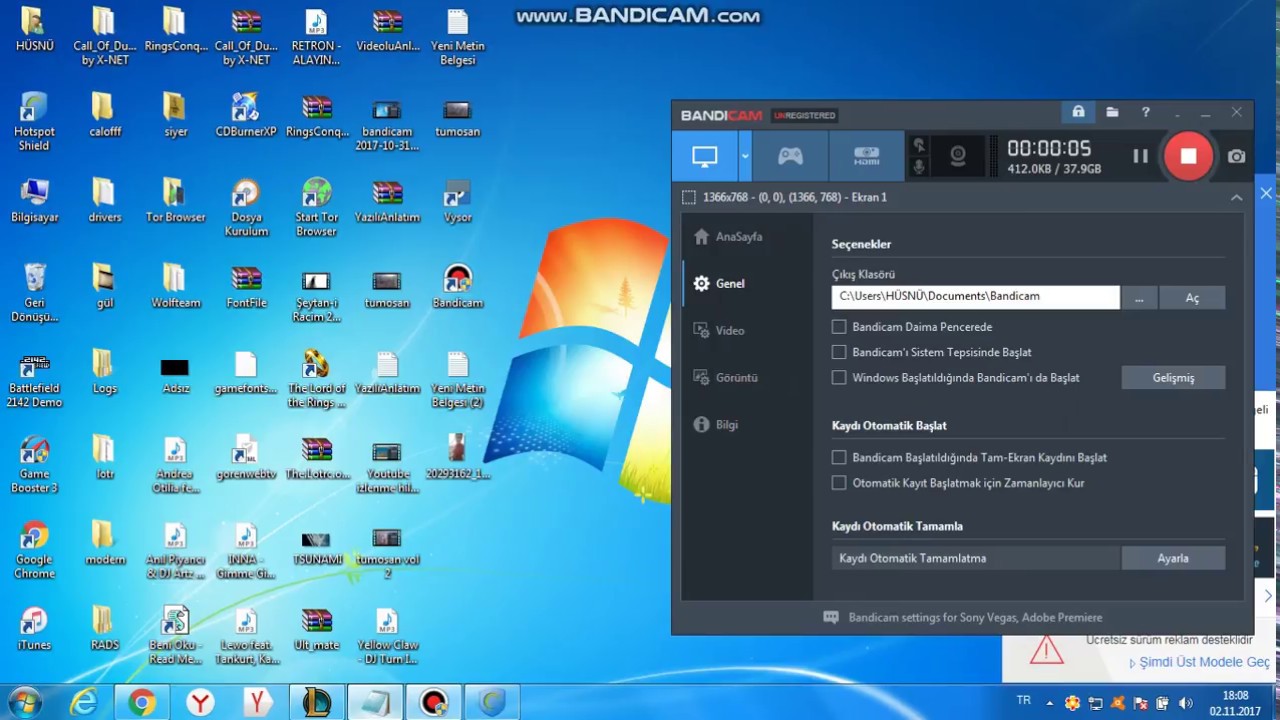Screen dimensions: 1280x720
Task: Enable Tam-Ekran Kaydını Başlat checkbox
Action: pyautogui.click(x=839, y=458)
